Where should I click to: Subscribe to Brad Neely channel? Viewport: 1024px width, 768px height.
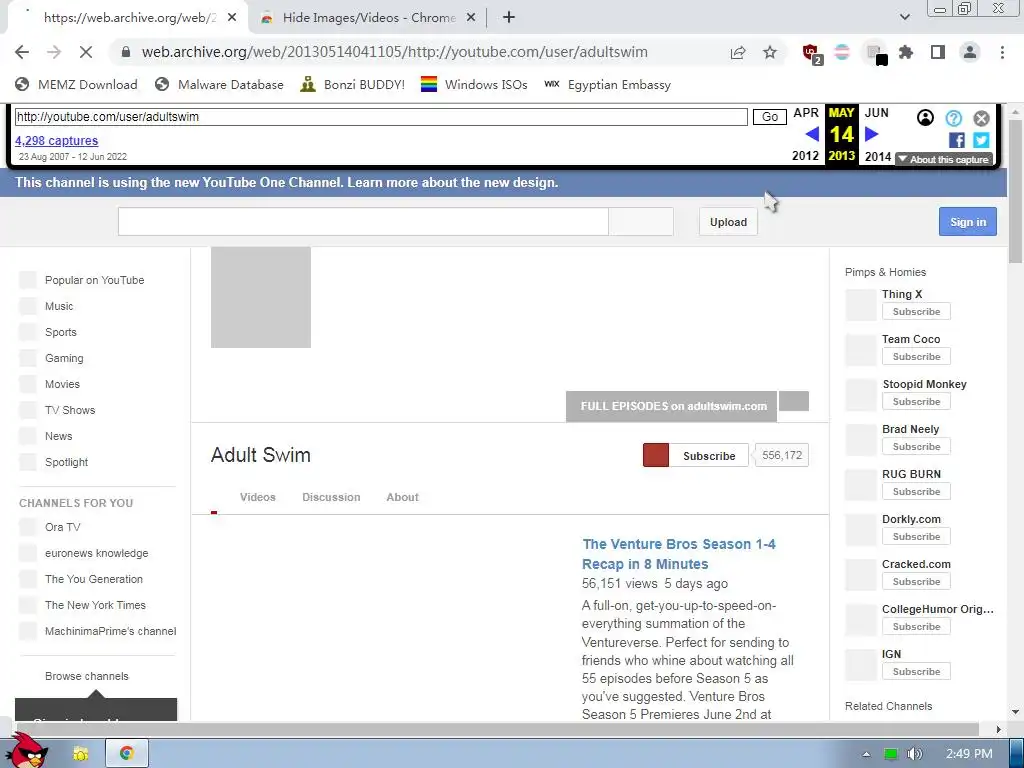916,447
